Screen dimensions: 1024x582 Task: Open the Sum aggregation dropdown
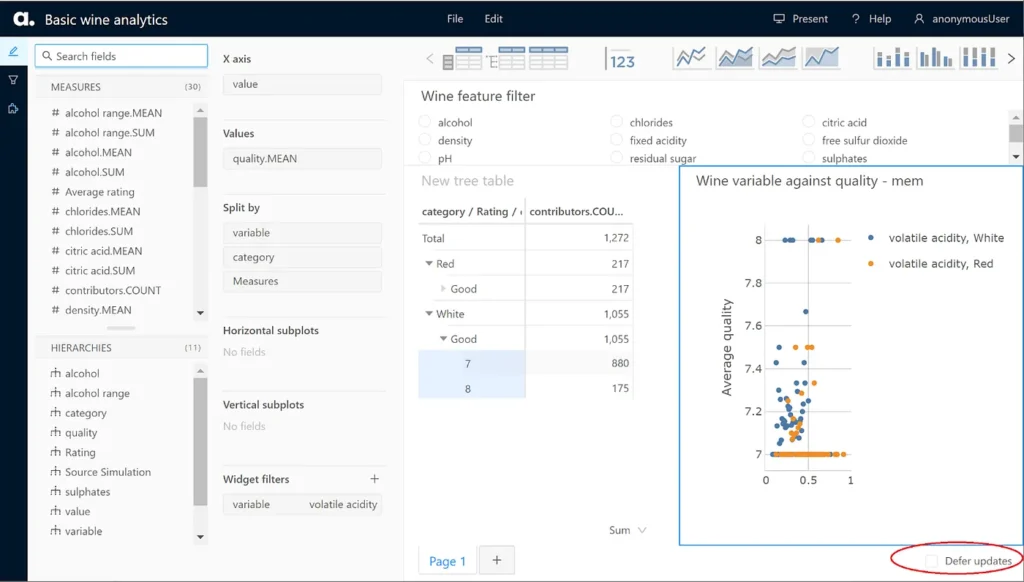628,530
